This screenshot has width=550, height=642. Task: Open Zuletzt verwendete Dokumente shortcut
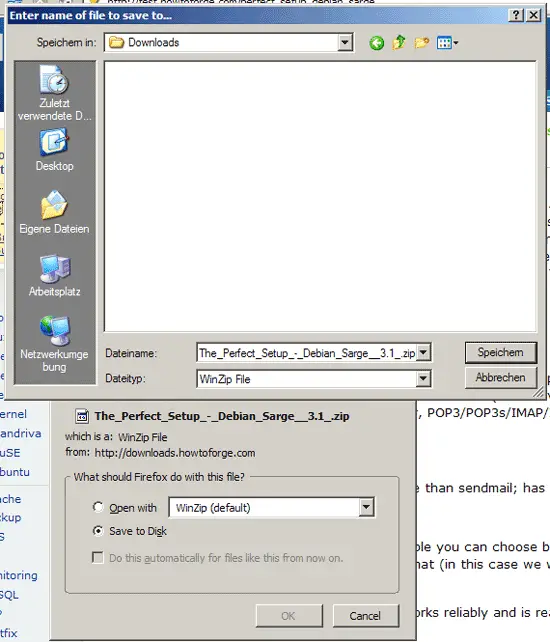[x=54, y=93]
